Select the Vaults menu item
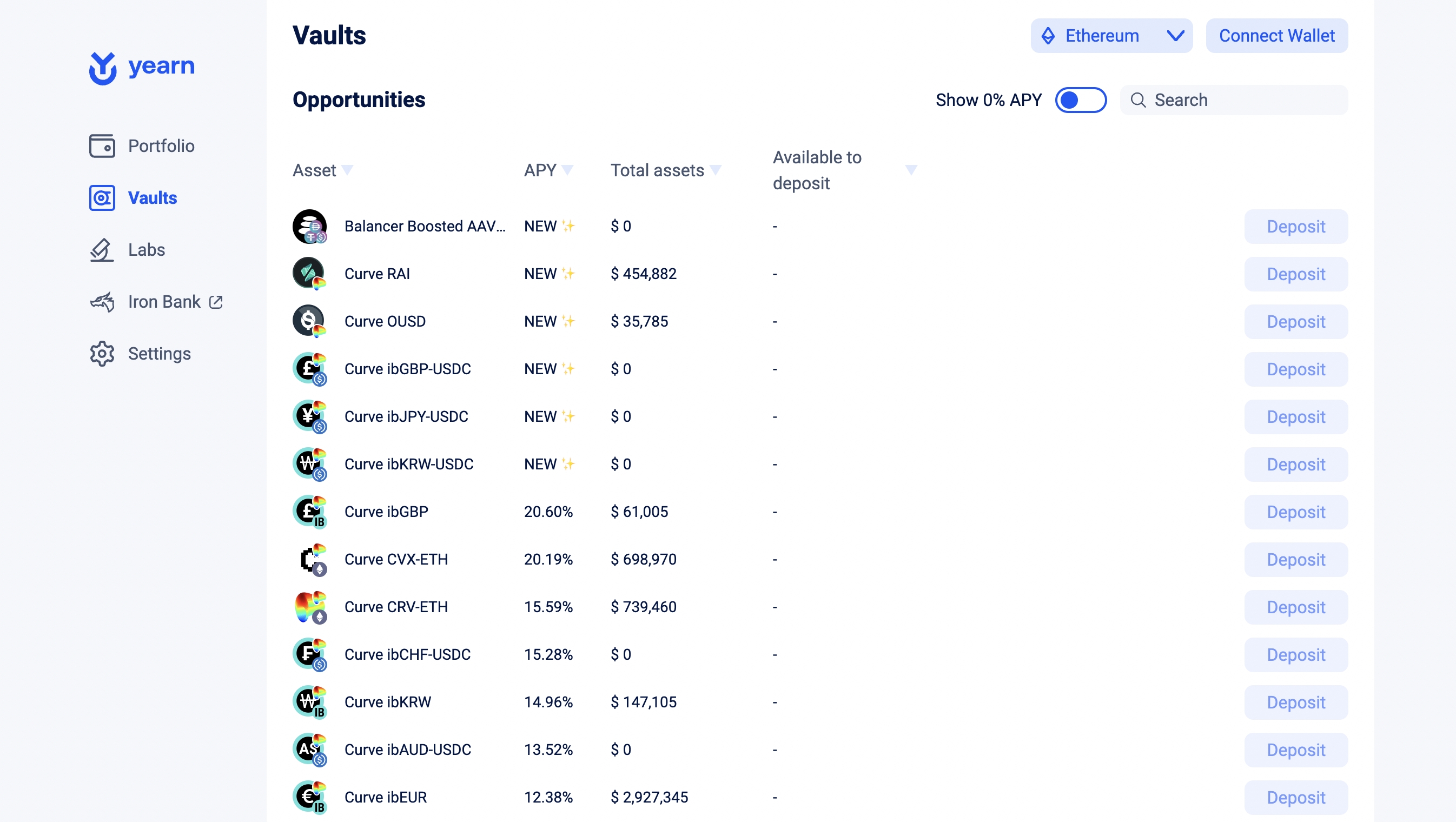 (x=134, y=198)
